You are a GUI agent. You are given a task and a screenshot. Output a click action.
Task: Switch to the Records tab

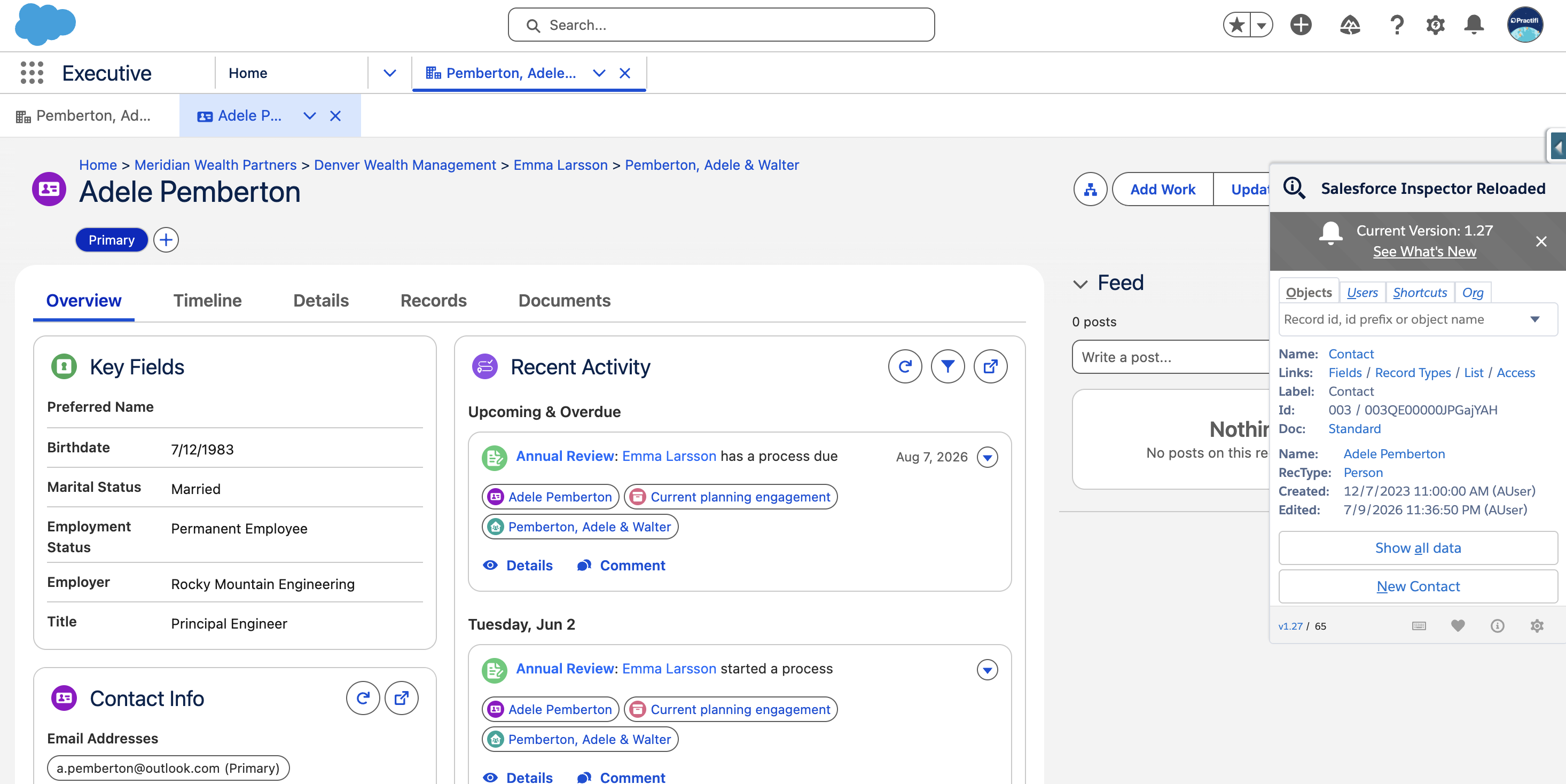(x=434, y=300)
